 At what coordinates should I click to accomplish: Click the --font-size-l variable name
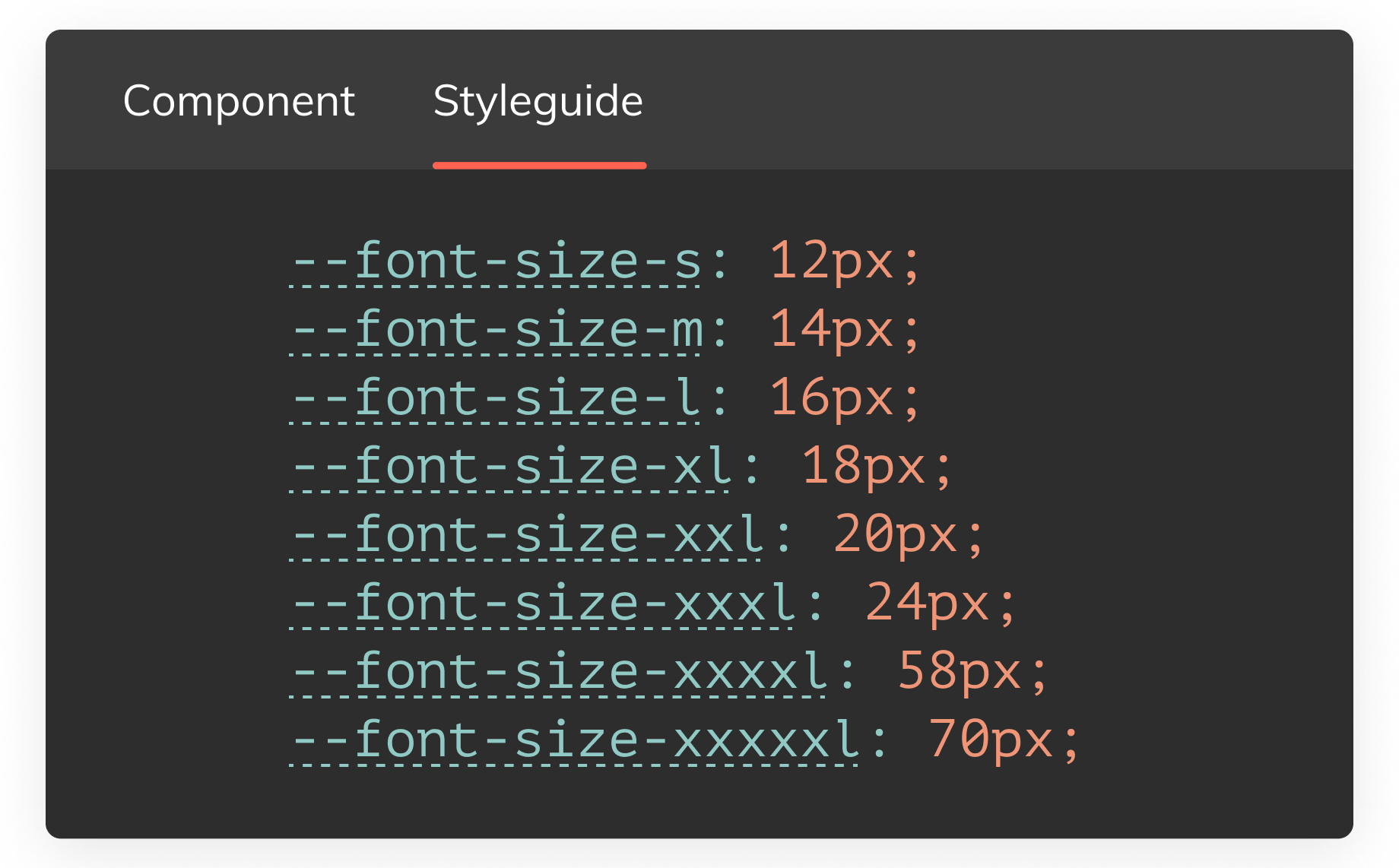point(495,398)
